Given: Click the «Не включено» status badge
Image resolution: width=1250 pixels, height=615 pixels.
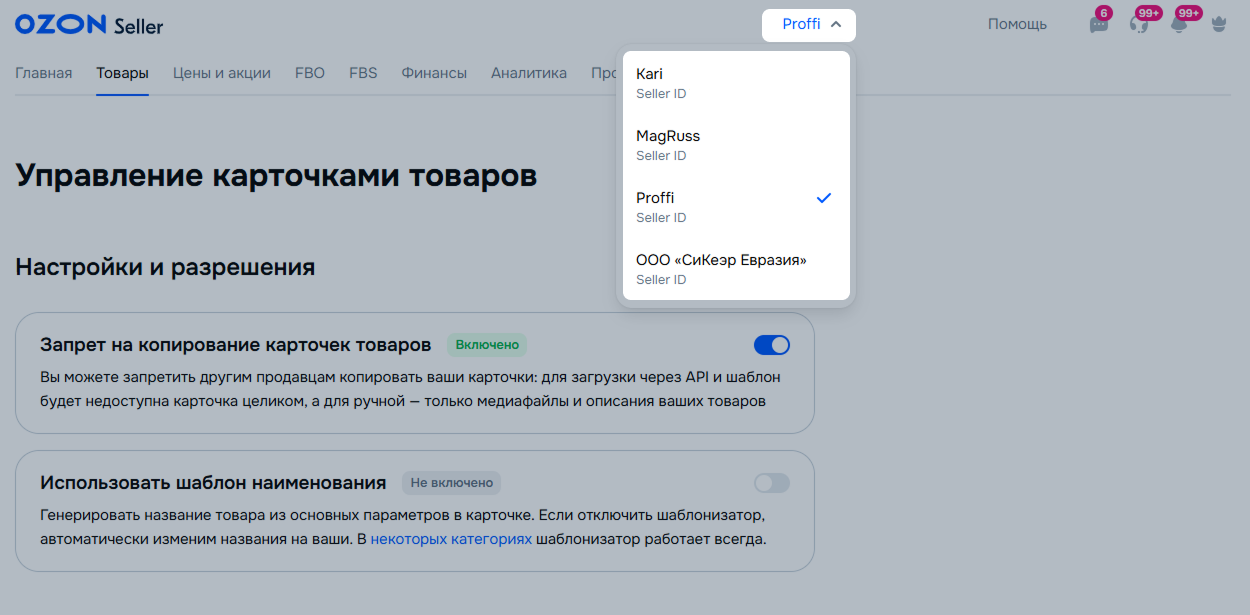Looking at the screenshot, I should coord(451,483).
